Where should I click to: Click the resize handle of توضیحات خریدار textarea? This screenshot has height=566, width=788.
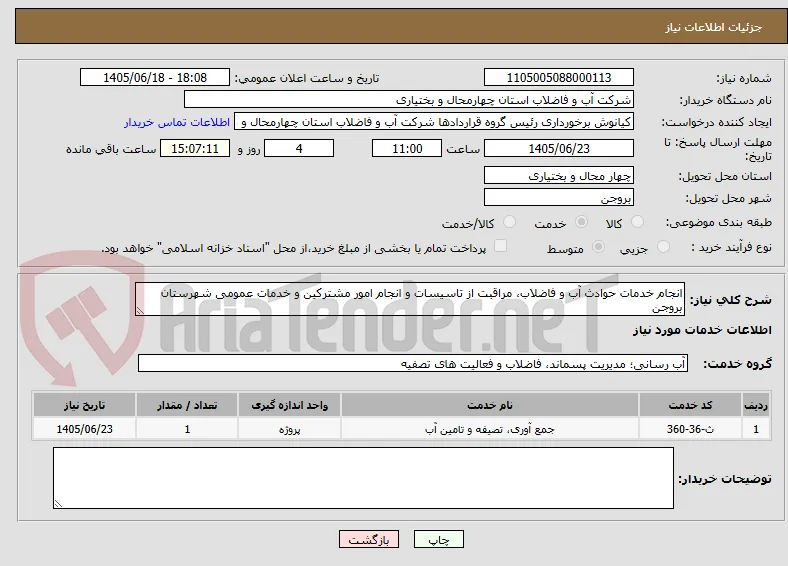pos(58,504)
